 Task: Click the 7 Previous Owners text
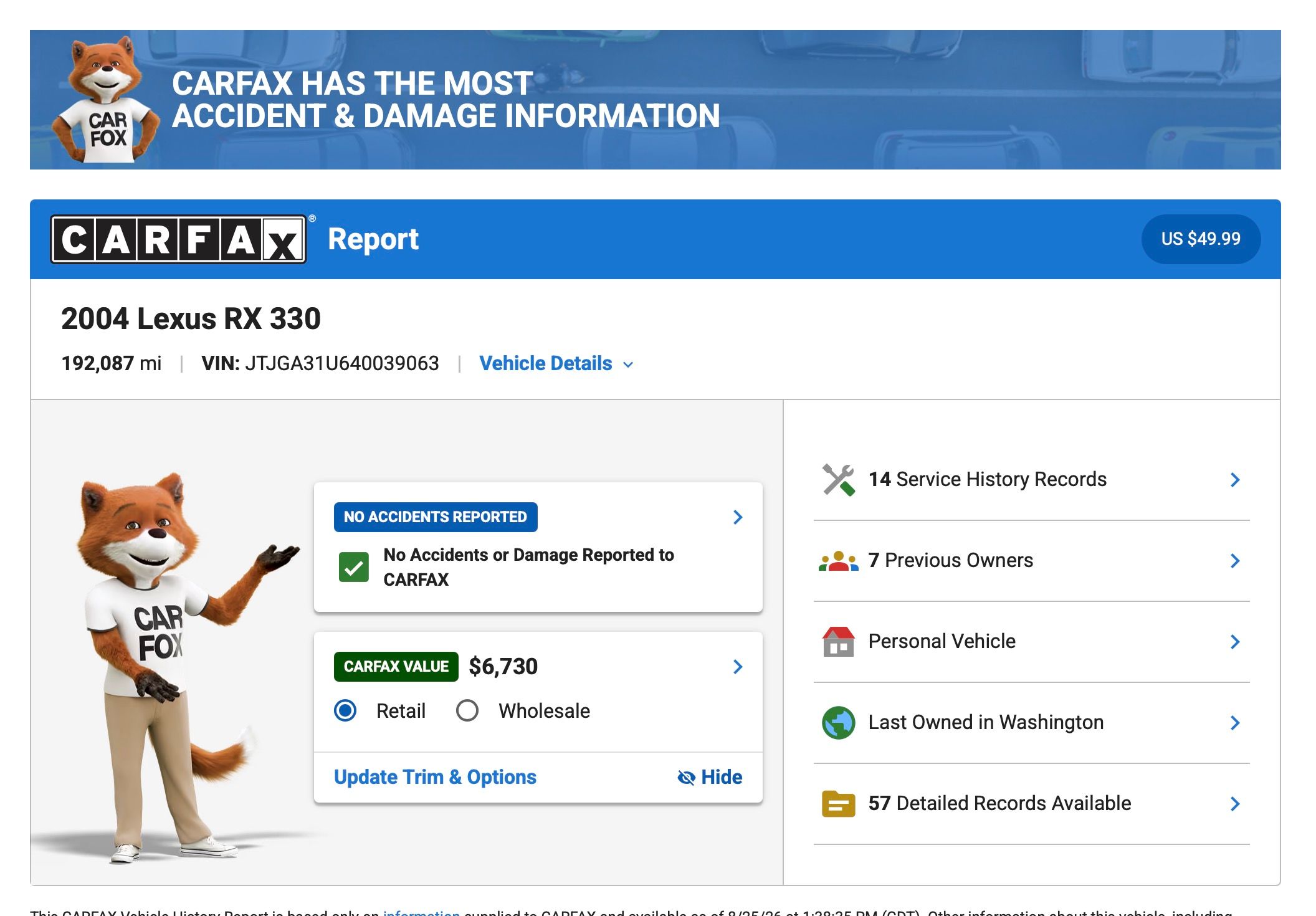coord(951,560)
